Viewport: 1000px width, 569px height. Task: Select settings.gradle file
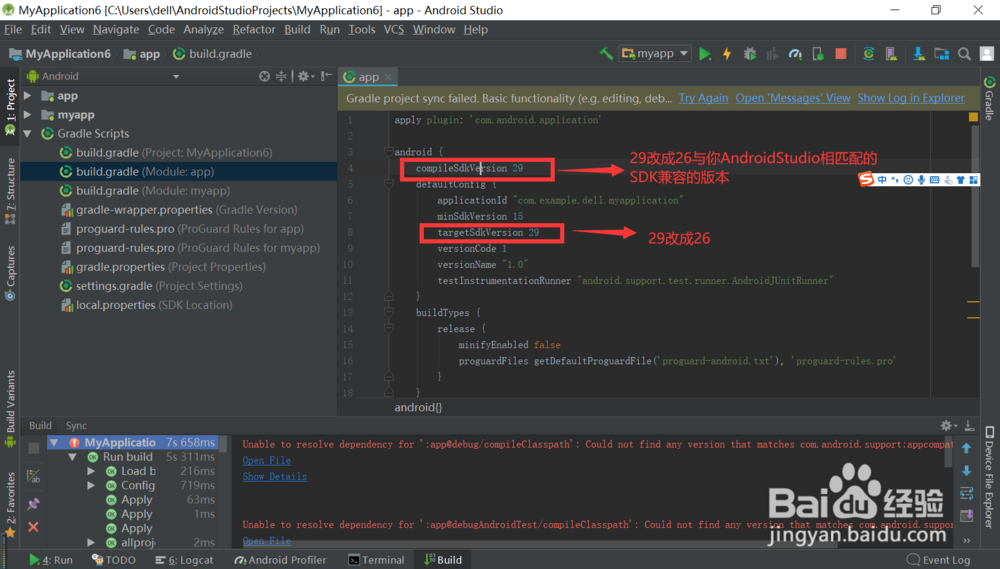151,286
